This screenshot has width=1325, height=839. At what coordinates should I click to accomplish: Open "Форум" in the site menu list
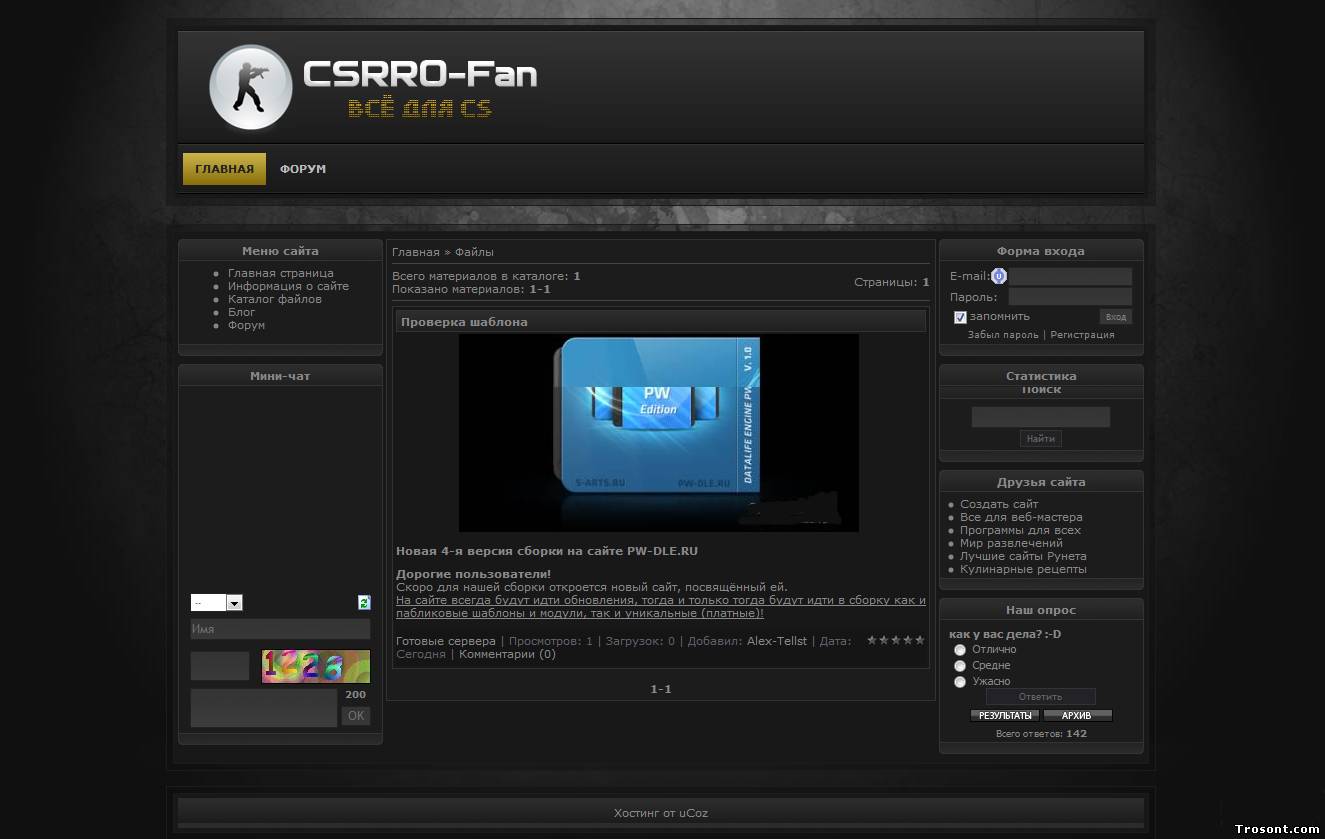pyautogui.click(x=246, y=325)
